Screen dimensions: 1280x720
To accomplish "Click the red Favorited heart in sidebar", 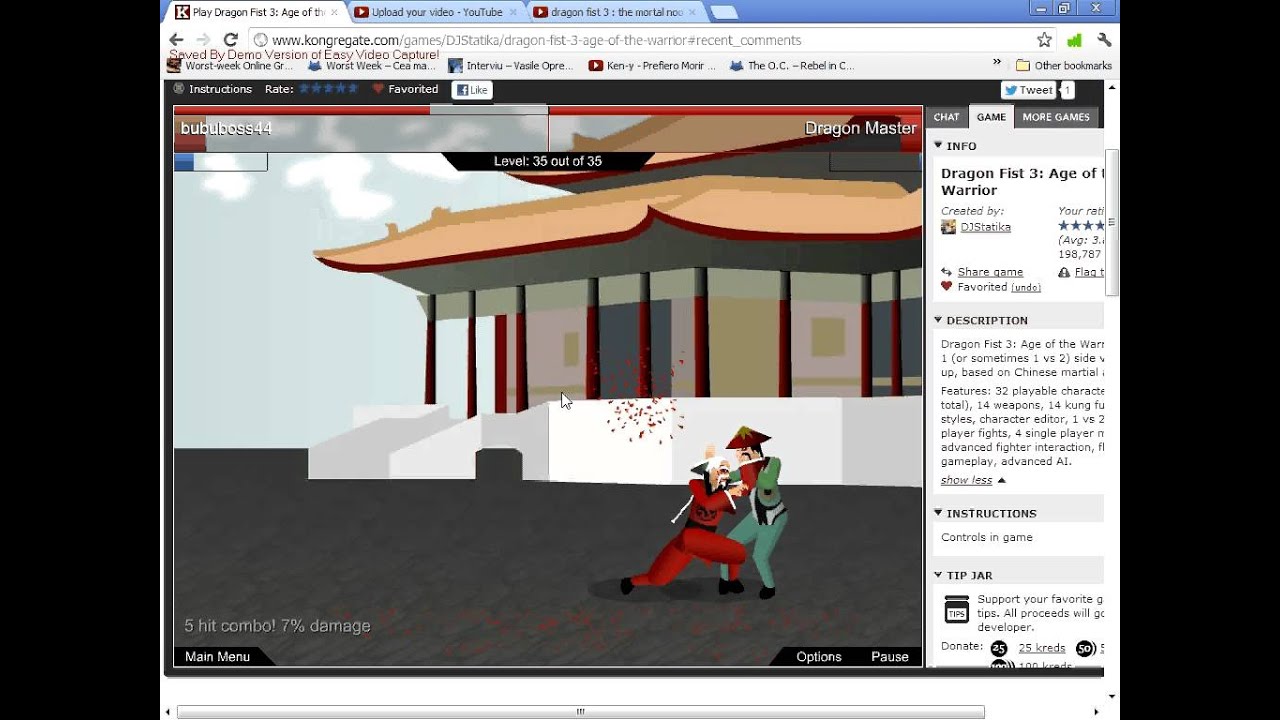I will tap(947, 287).
